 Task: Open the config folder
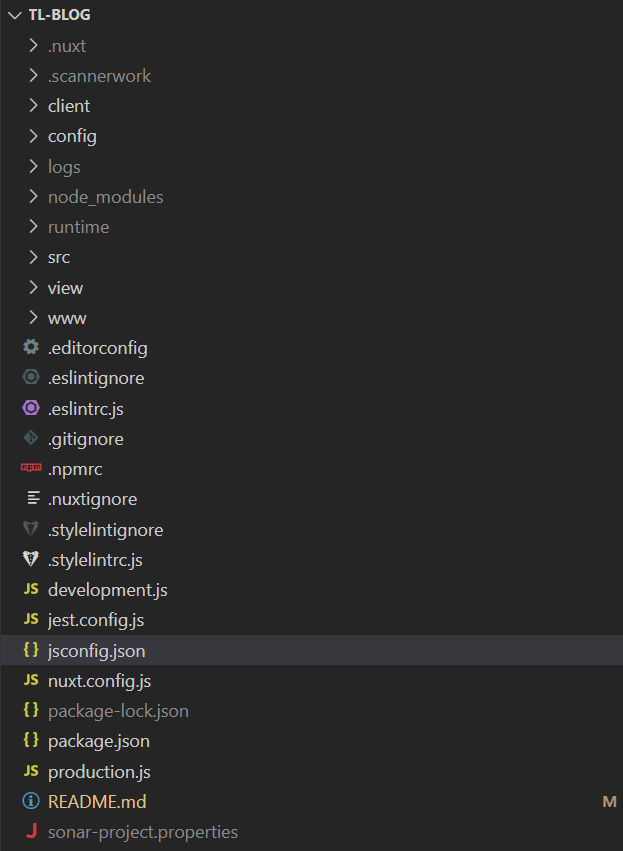72,136
